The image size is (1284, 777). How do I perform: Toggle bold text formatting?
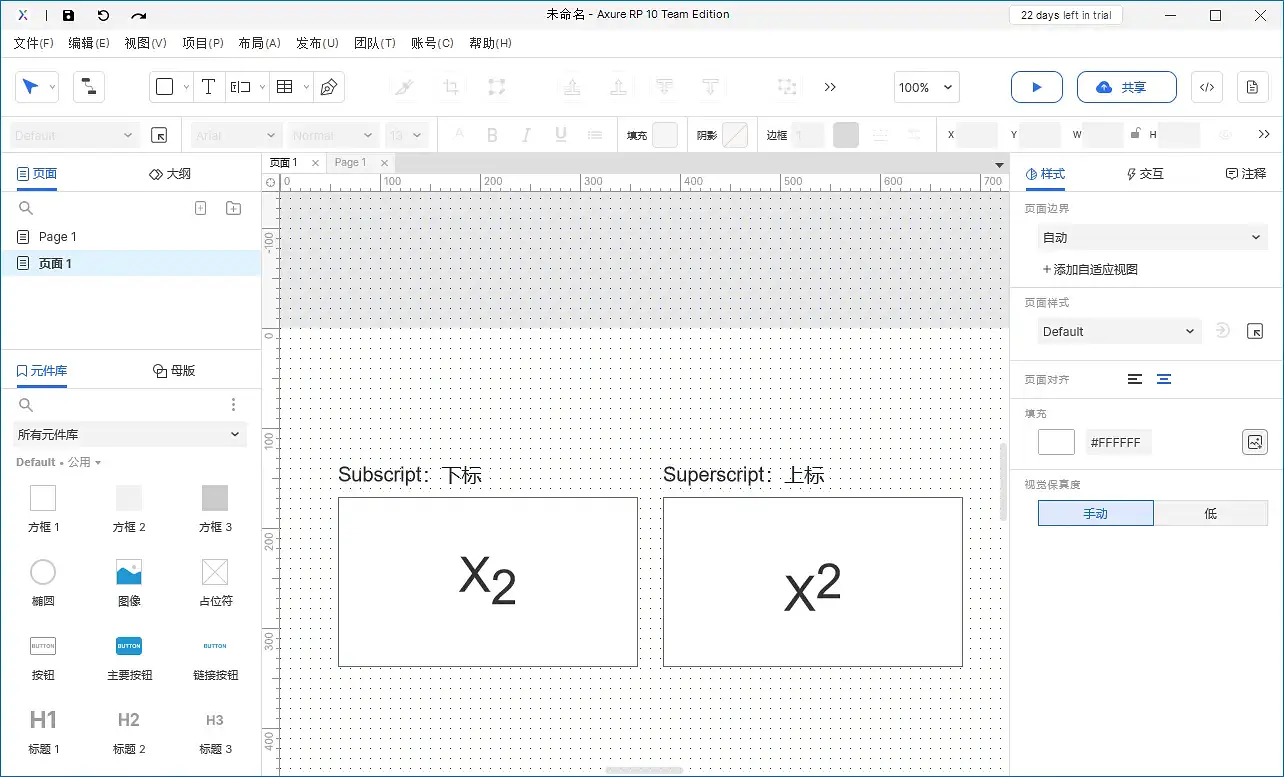(492, 134)
